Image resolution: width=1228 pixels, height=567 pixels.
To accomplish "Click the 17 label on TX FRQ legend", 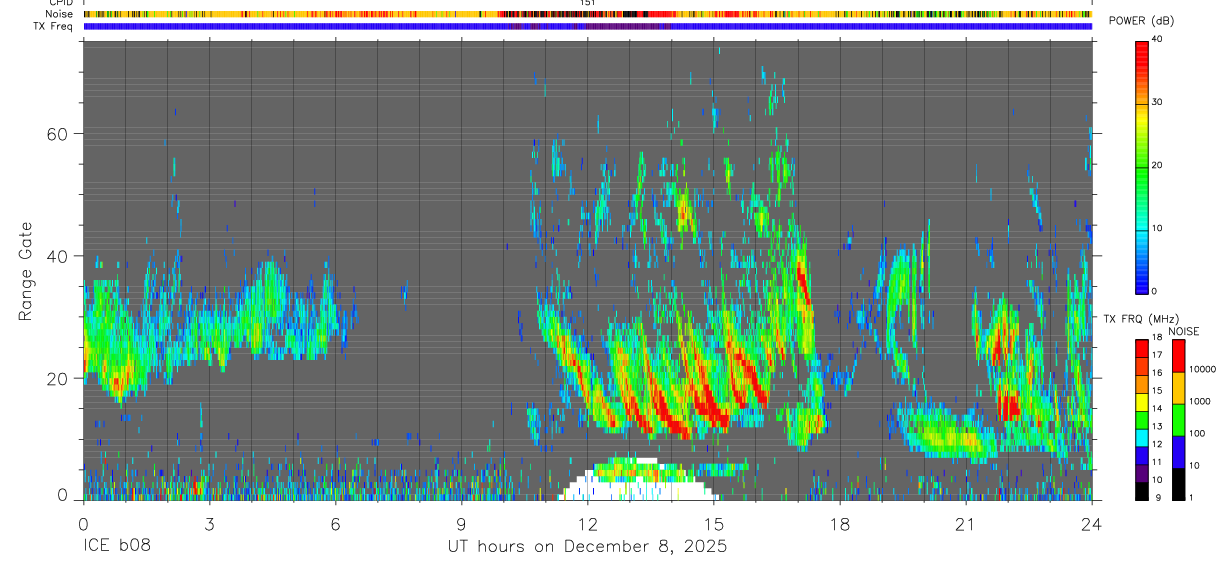I will tap(1158, 355).
